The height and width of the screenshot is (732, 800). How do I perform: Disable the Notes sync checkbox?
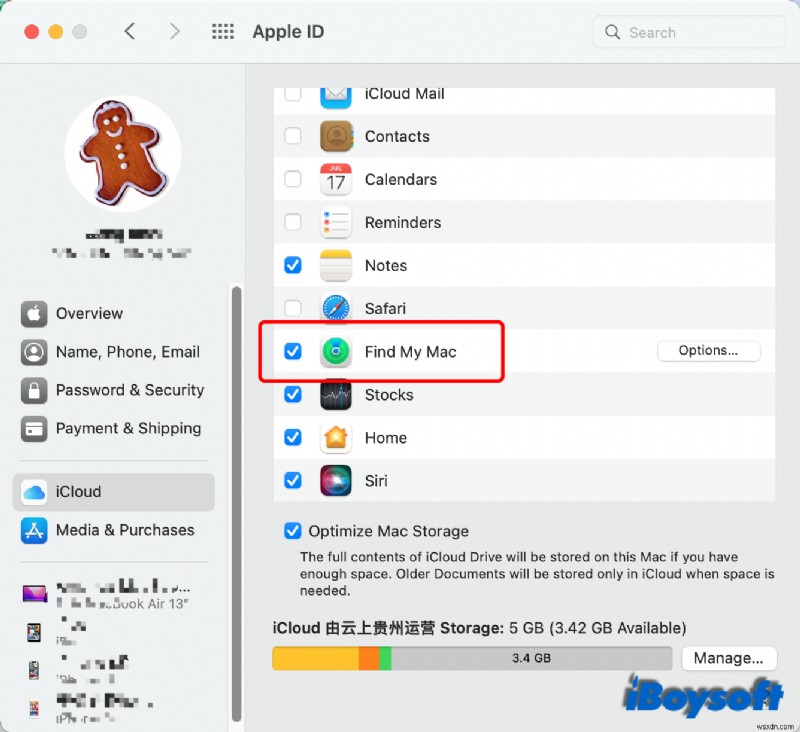coord(293,265)
